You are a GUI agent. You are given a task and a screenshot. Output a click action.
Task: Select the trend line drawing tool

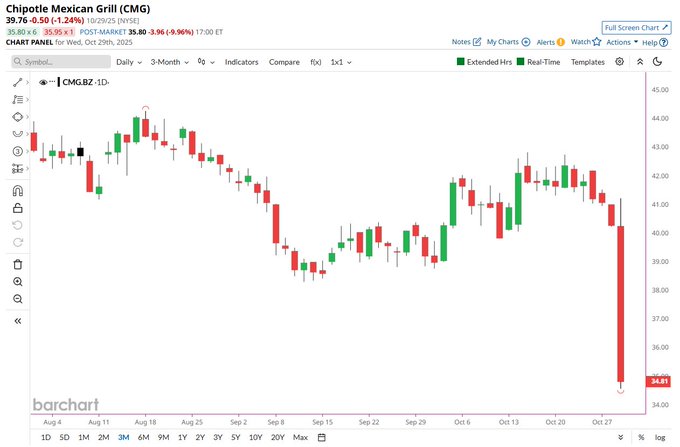click(17, 82)
